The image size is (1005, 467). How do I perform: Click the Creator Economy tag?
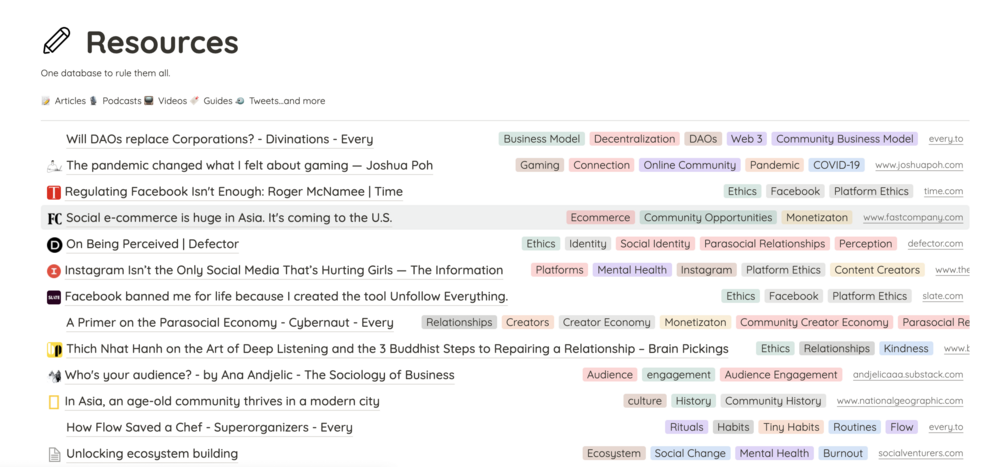606,323
